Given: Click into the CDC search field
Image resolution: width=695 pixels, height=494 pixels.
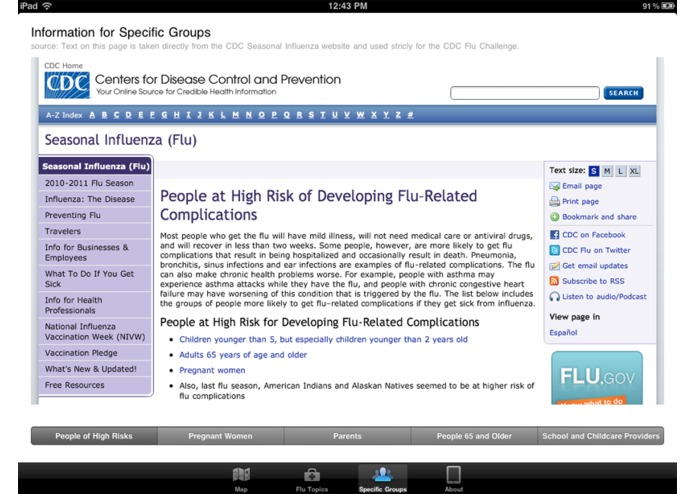Looking at the screenshot, I should click(525, 93).
